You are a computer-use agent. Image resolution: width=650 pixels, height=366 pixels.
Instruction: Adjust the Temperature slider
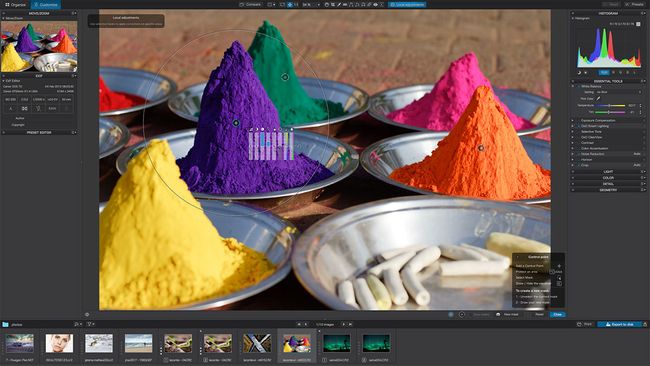point(609,106)
